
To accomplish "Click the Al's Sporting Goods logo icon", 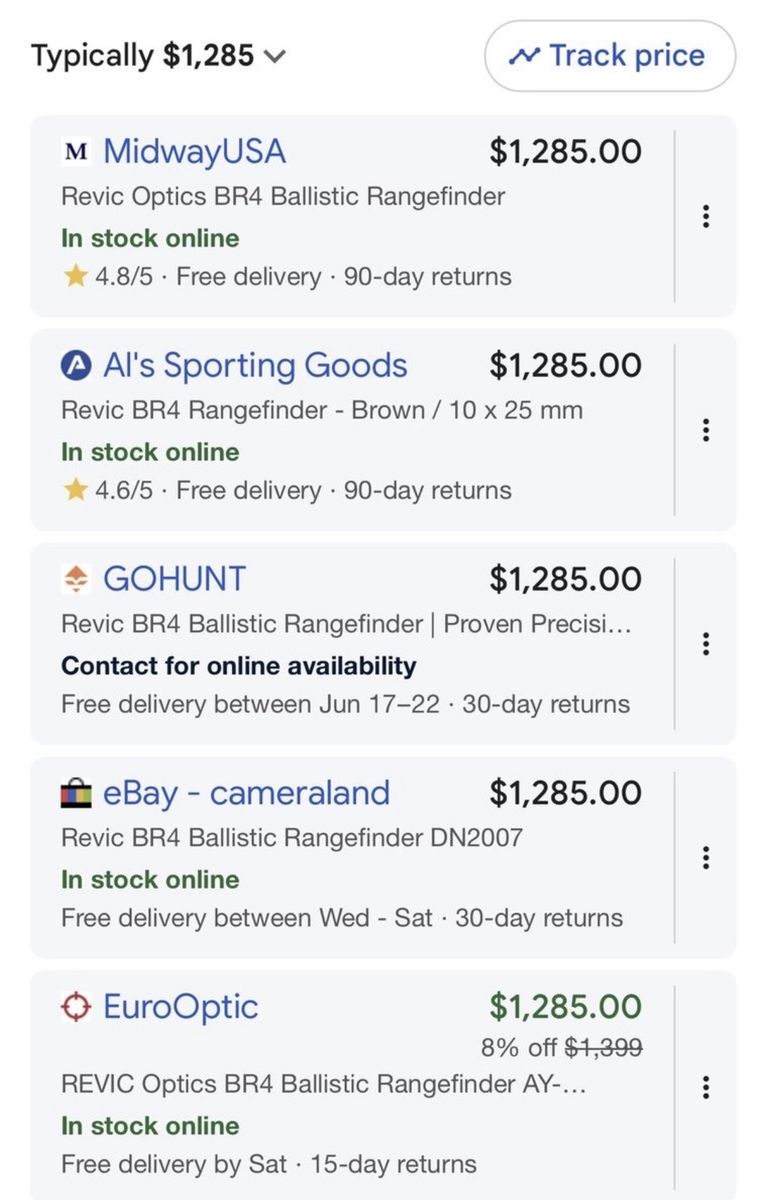I will pos(76,366).
